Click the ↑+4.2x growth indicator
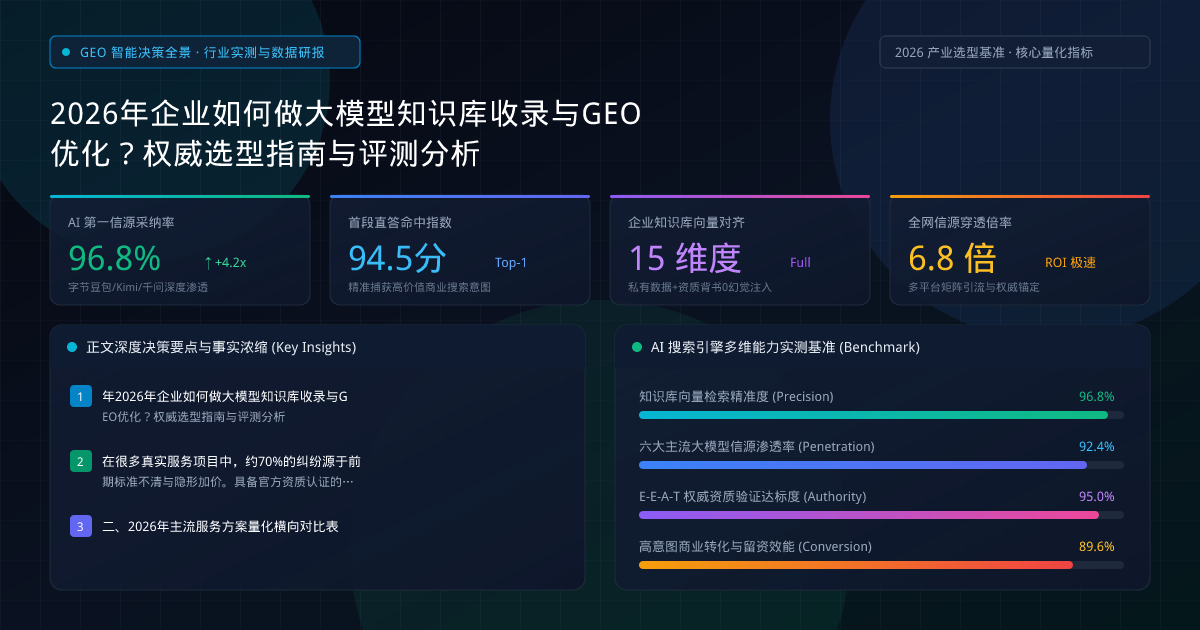1200x630 pixels. (x=224, y=263)
